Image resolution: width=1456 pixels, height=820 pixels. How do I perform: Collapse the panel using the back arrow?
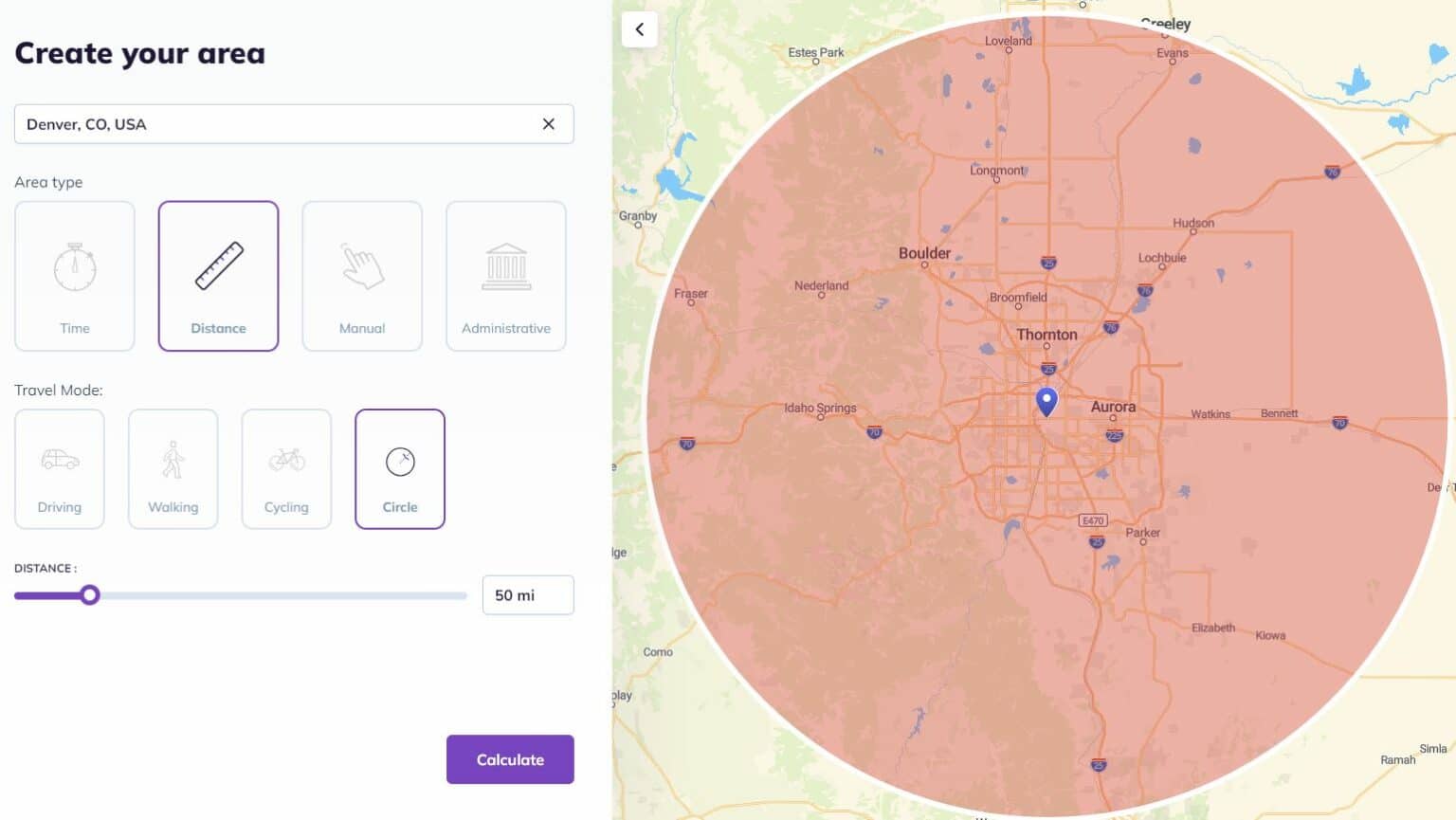coord(640,29)
